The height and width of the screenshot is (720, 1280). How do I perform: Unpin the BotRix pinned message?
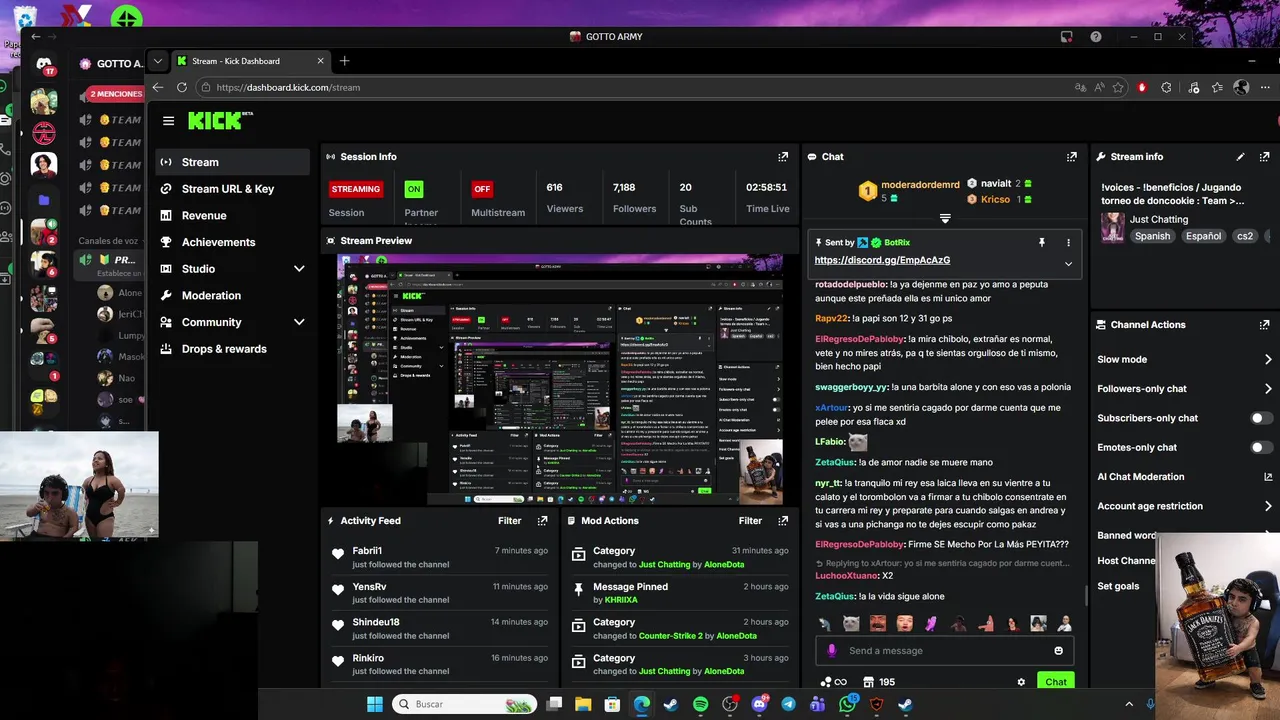[x=1041, y=242]
